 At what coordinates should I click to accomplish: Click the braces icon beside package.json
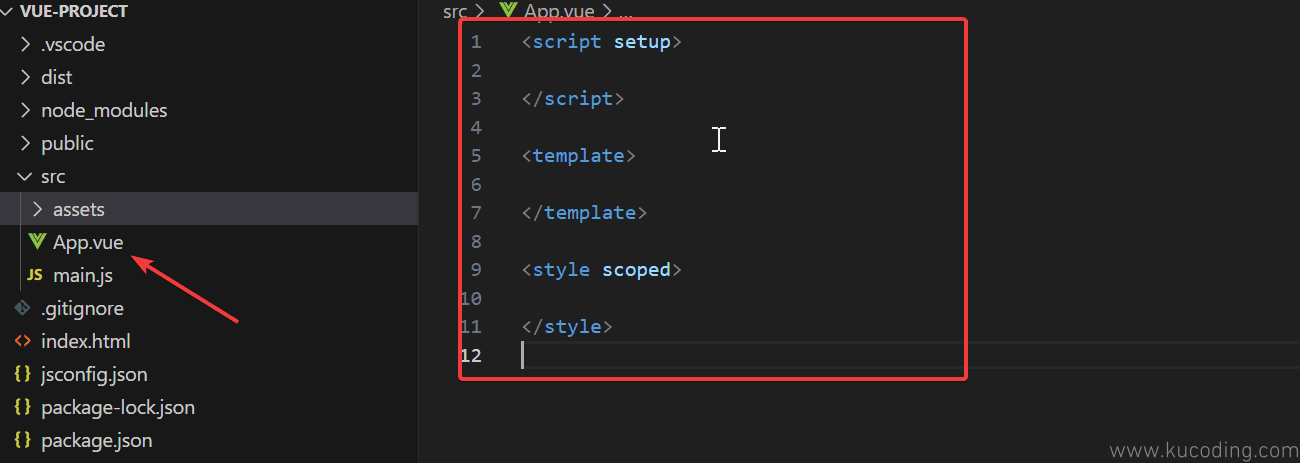point(22,440)
